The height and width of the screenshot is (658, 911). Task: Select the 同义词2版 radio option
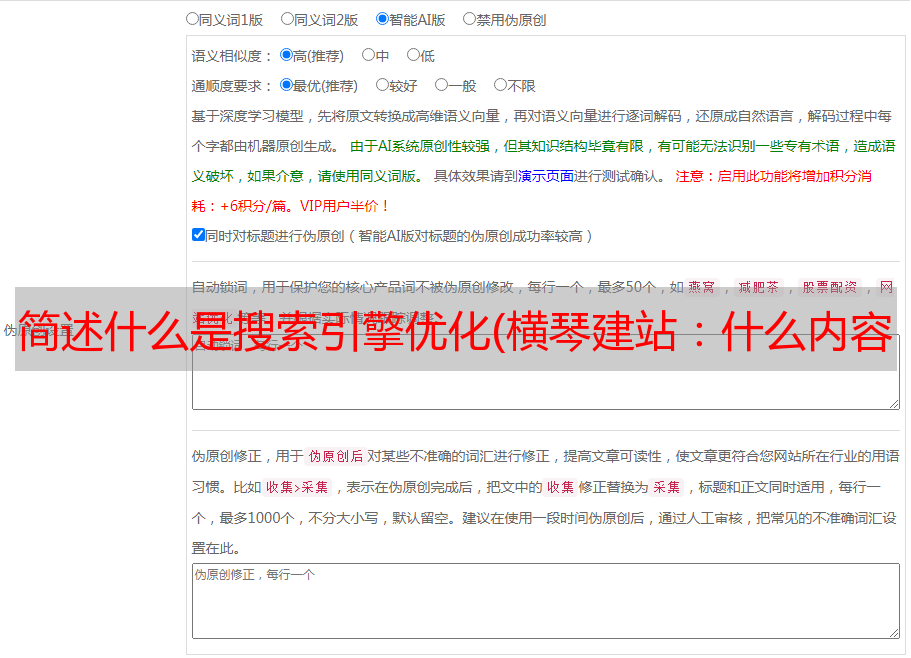pos(287,19)
